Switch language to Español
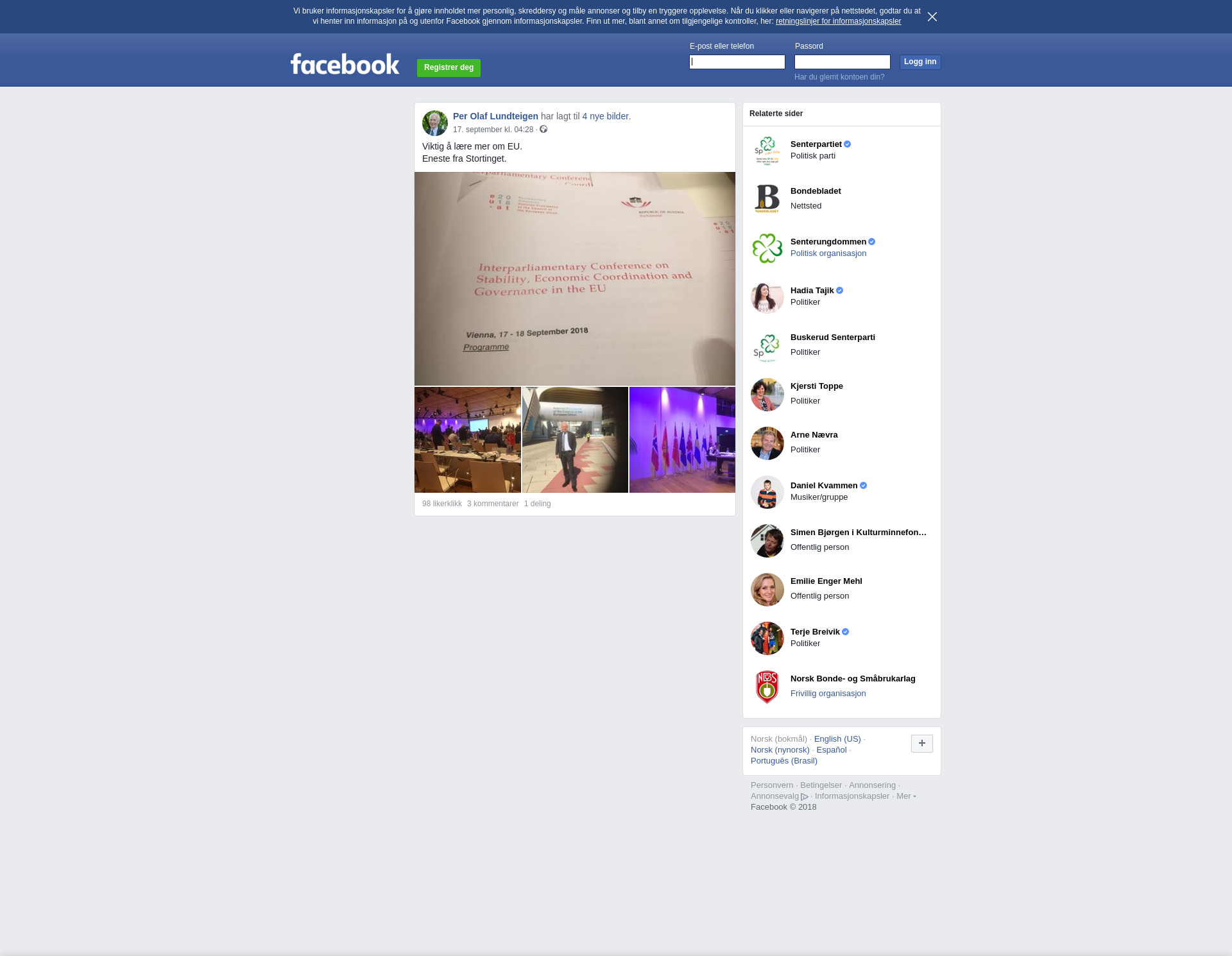1232x956 pixels. pos(832,750)
